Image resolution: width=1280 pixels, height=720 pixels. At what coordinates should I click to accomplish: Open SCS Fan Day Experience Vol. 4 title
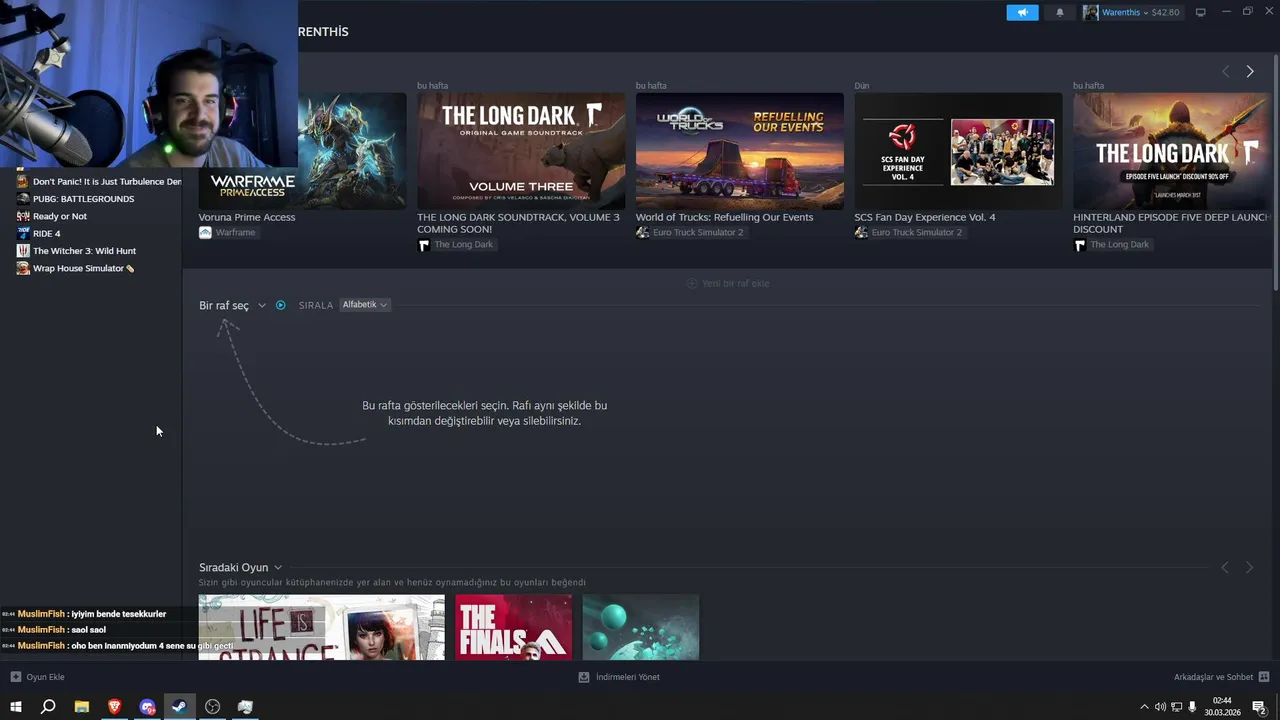925,217
